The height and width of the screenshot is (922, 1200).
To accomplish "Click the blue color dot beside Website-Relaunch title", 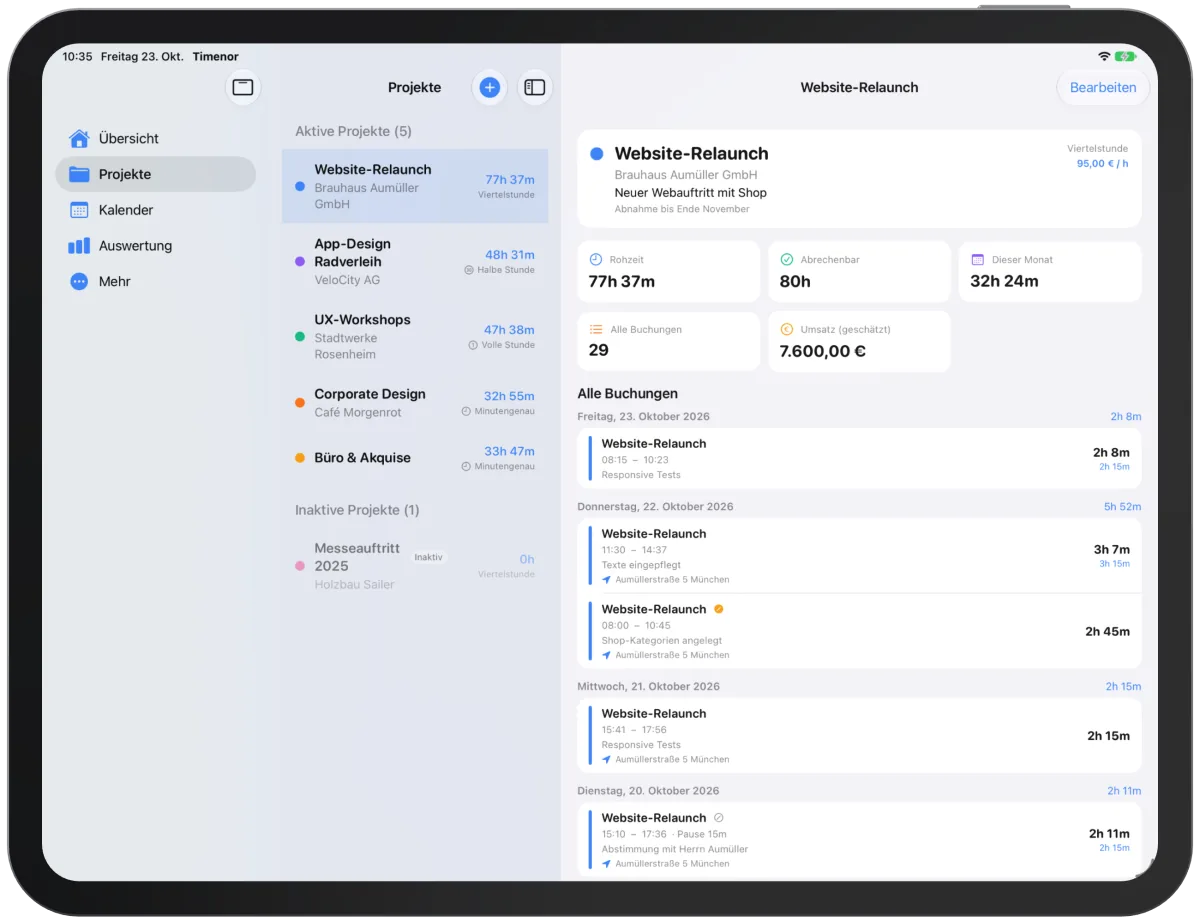I will [x=597, y=154].
